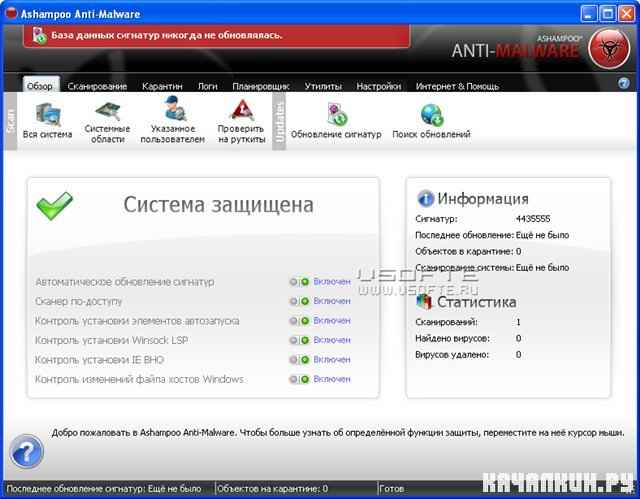The height and width of the screenshot is (499, 640).
Task: Click Включен link for файла хостов Windows
Action: pos(332,379)
